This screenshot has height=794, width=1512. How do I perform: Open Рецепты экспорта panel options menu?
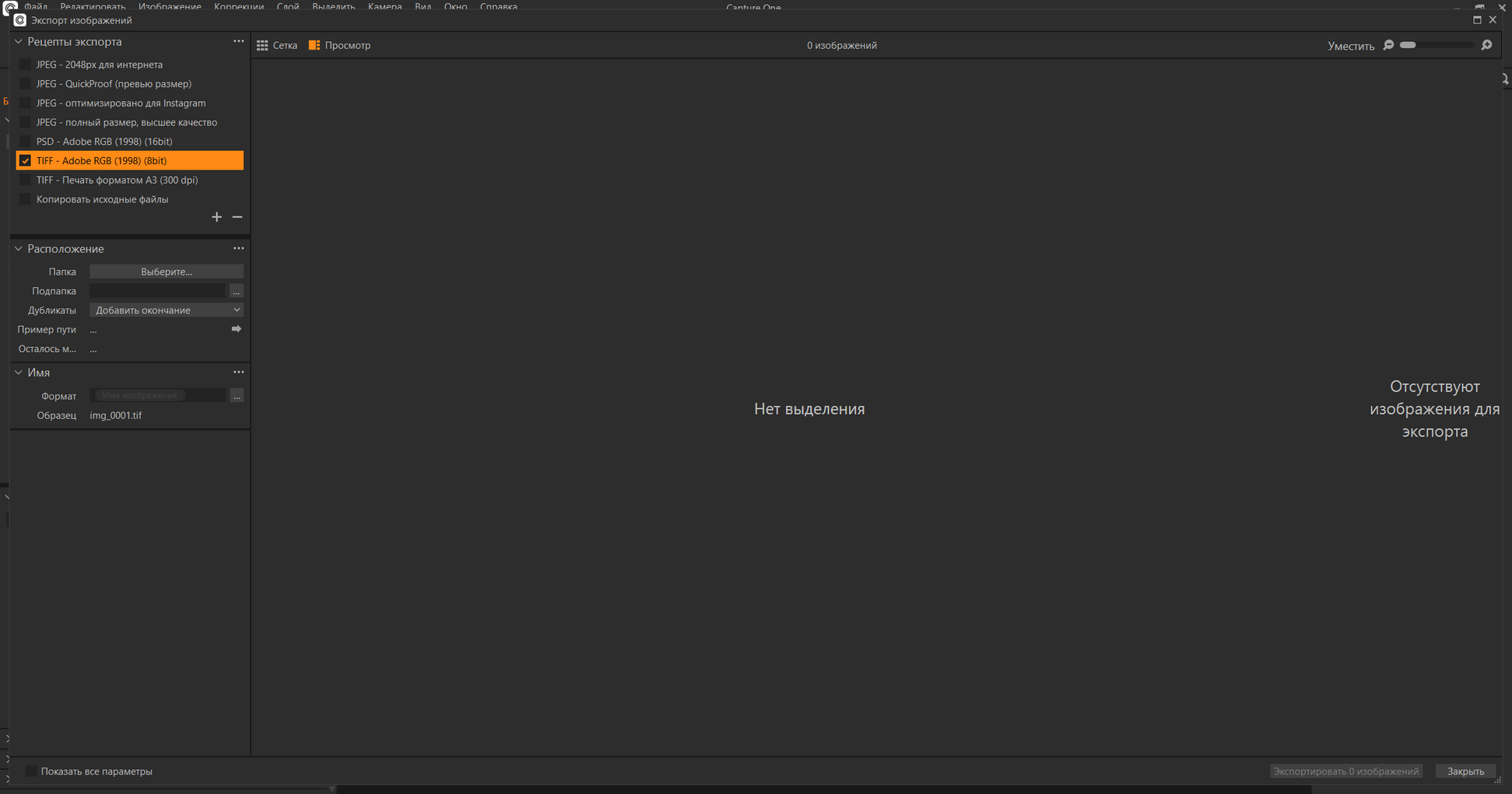coord(239,41)
